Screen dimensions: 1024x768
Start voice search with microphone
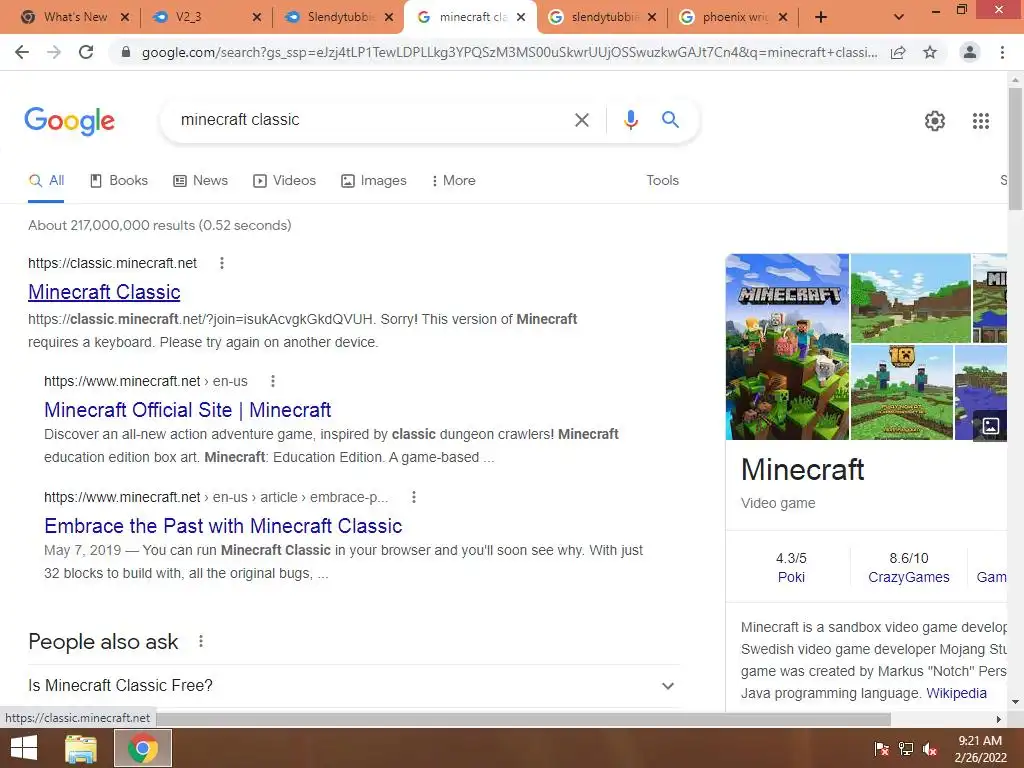[x=630, y=120]
